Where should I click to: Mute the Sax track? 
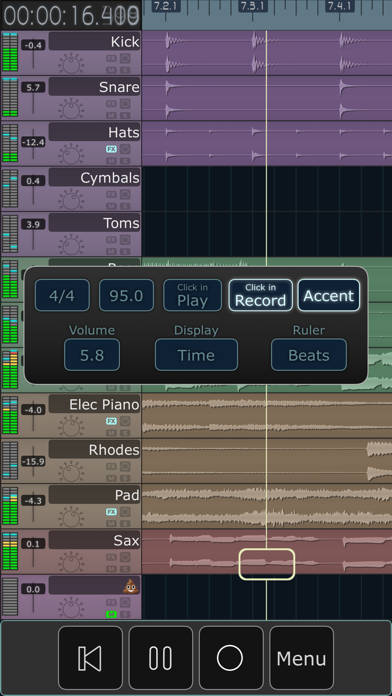point(111,569)
